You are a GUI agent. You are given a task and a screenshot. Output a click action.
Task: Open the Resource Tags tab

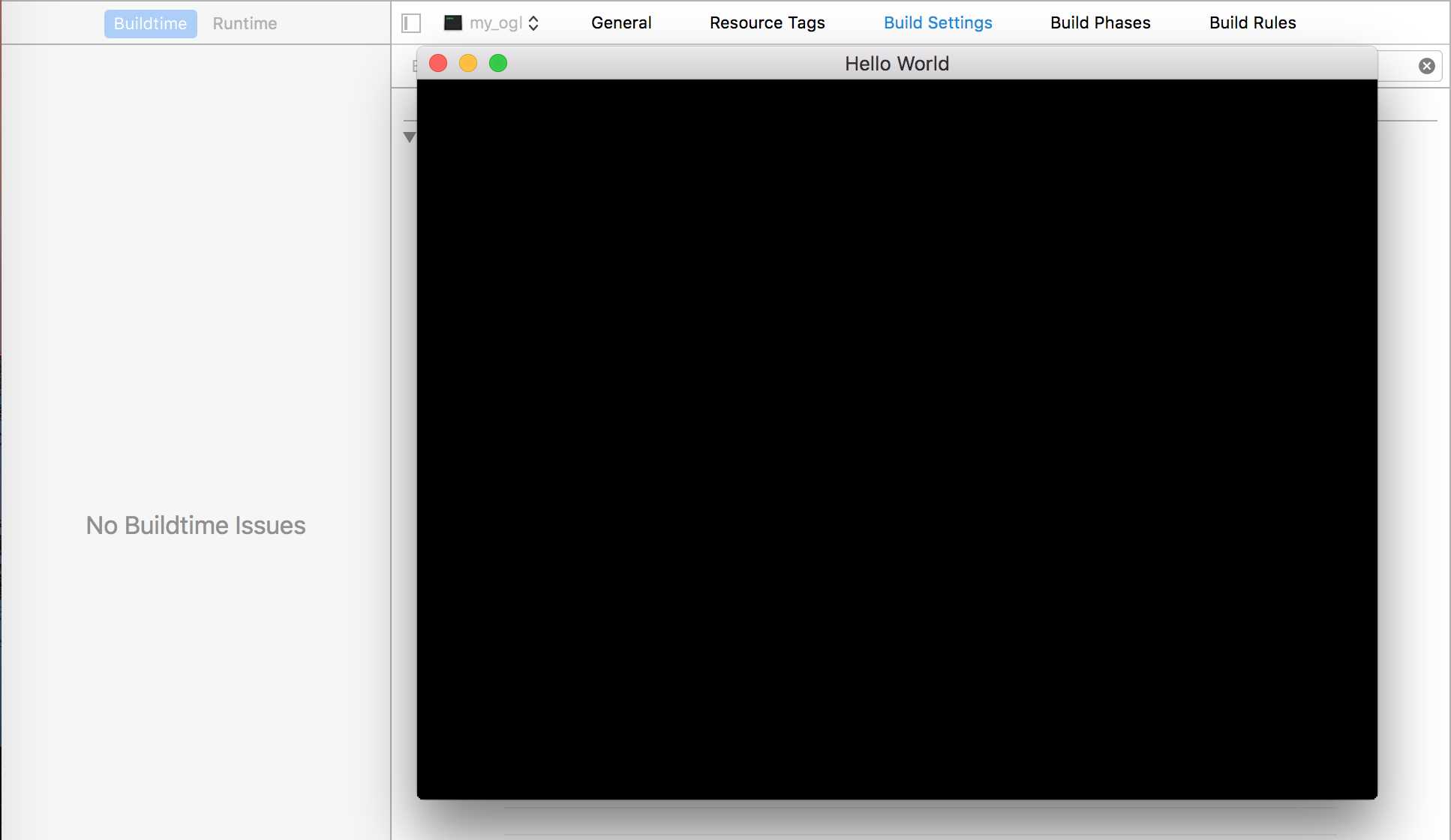pos(767,22)
